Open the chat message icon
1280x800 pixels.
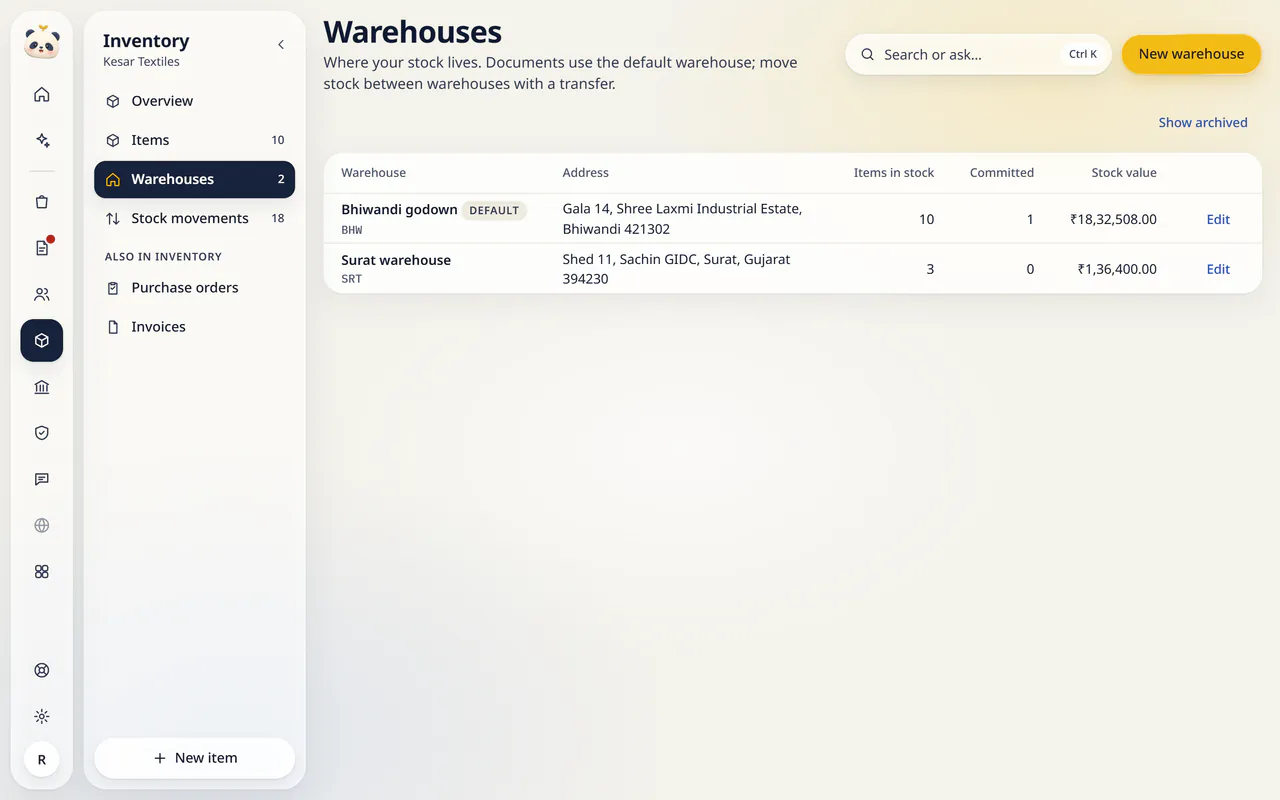42,479
